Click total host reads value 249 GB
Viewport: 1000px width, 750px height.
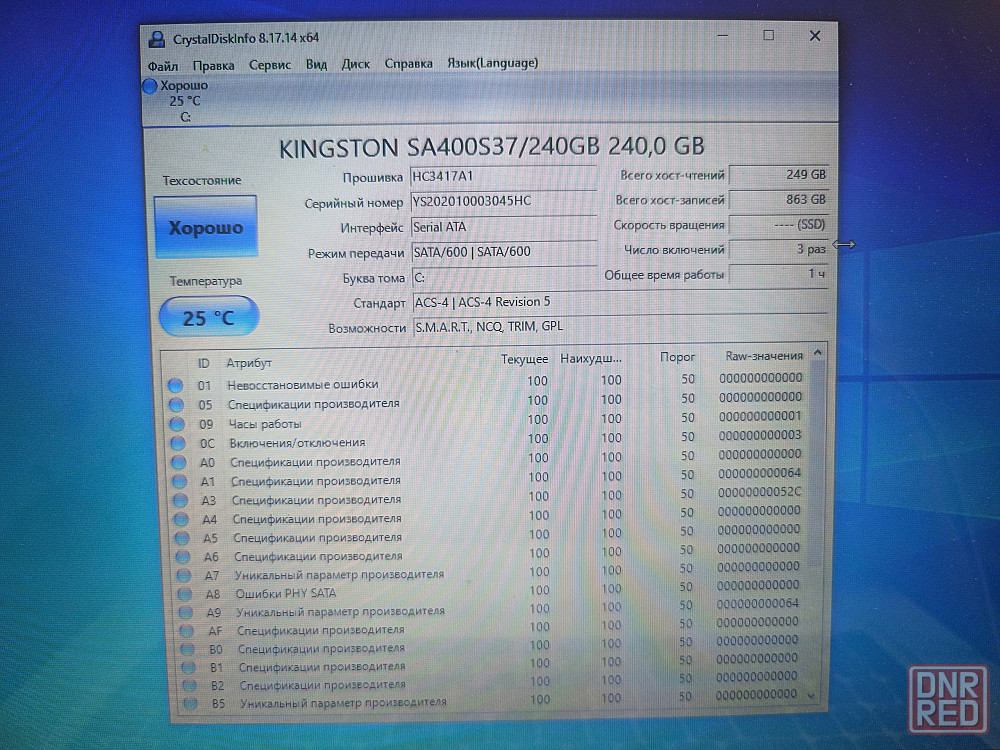coord(779,175)
